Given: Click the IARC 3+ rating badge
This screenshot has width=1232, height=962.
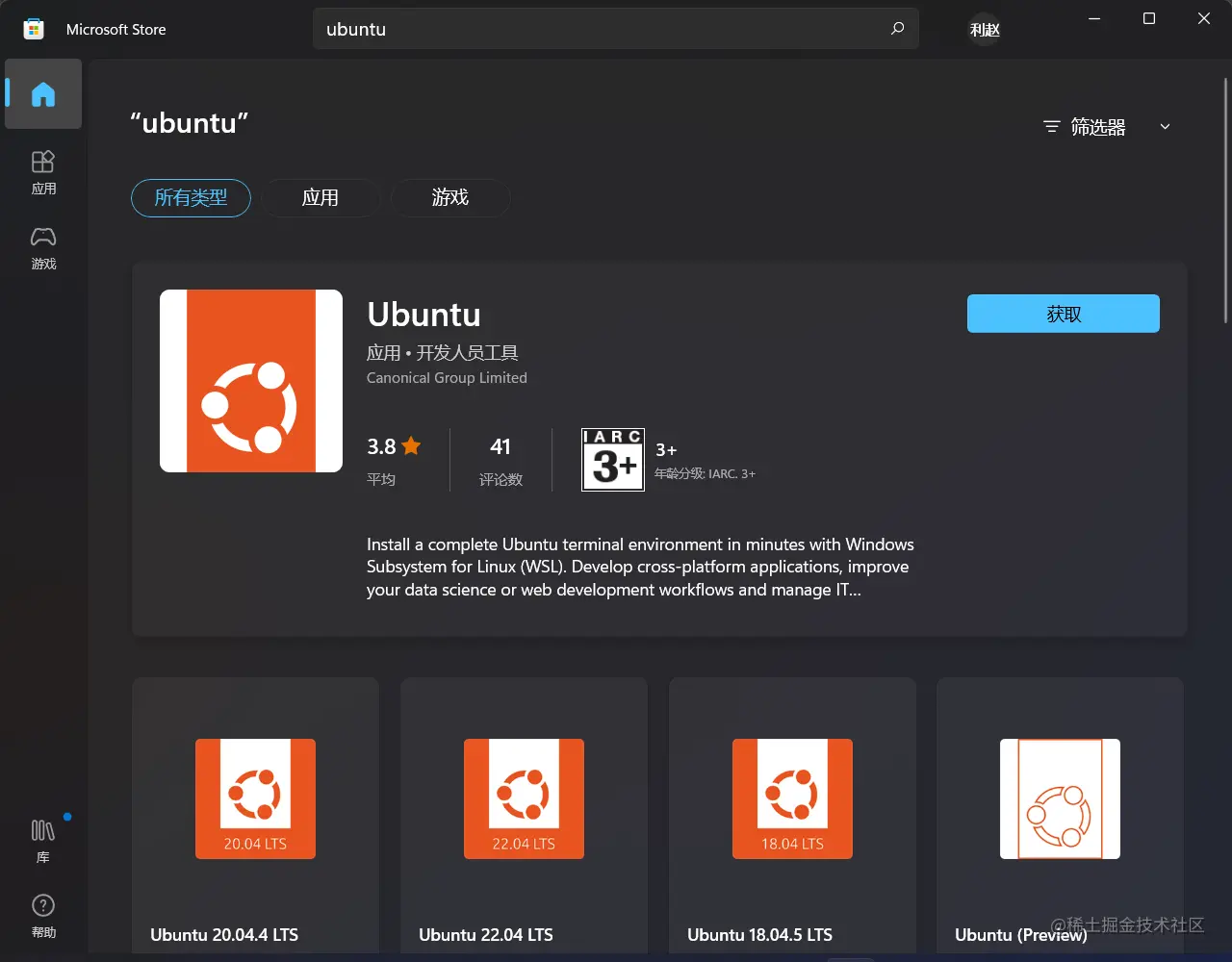Looking at the screenshot, I should pos(613,460).
